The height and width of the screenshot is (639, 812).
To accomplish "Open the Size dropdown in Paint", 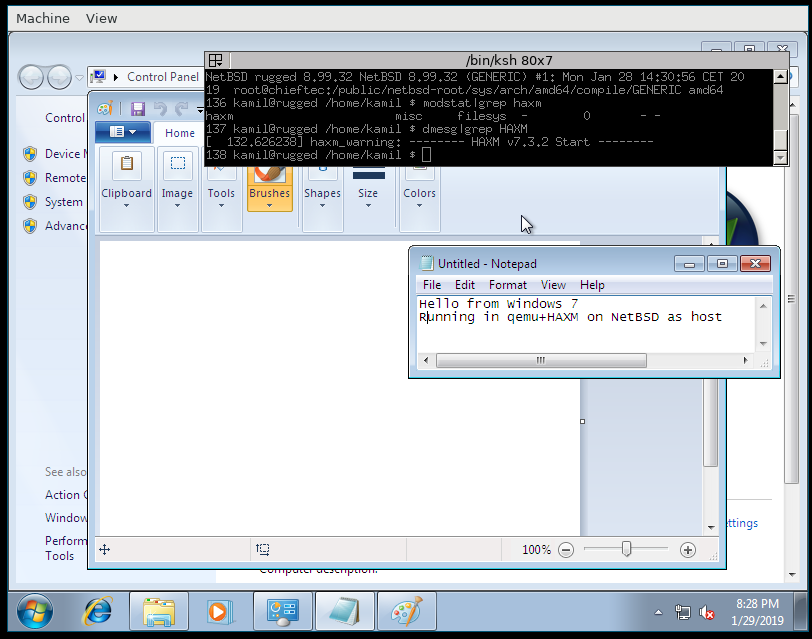I will 368,205.
